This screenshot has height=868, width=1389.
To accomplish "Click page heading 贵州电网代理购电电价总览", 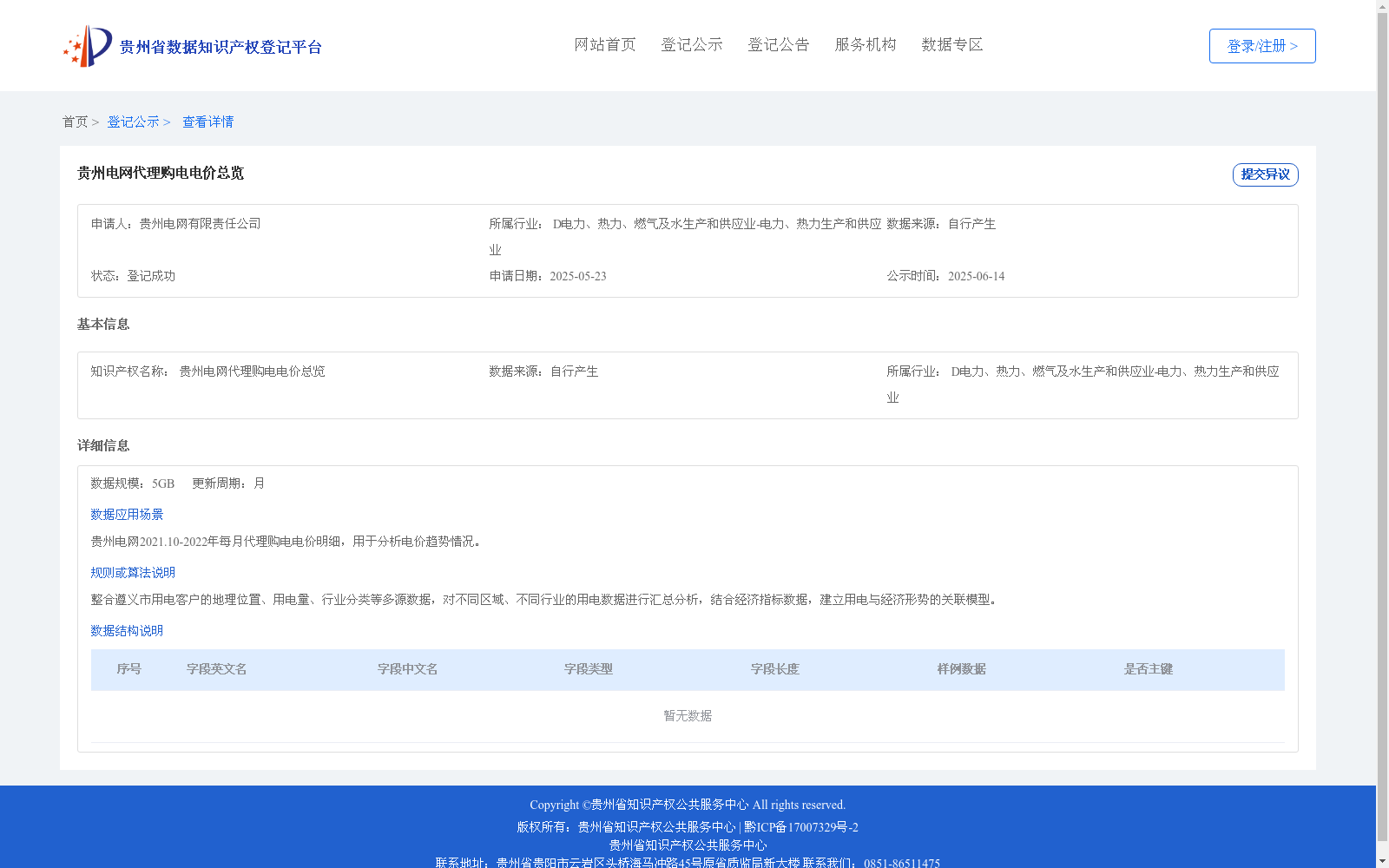I will (161, 173).
